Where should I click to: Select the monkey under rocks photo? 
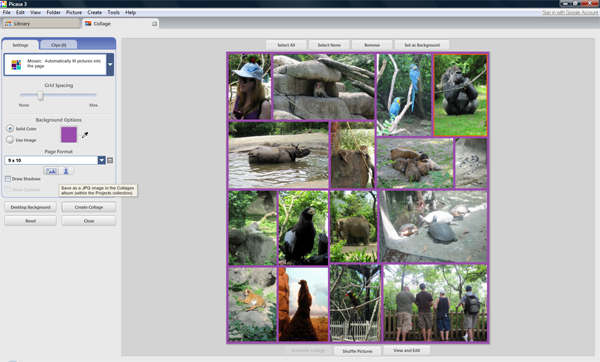click(x=324, y=87)
